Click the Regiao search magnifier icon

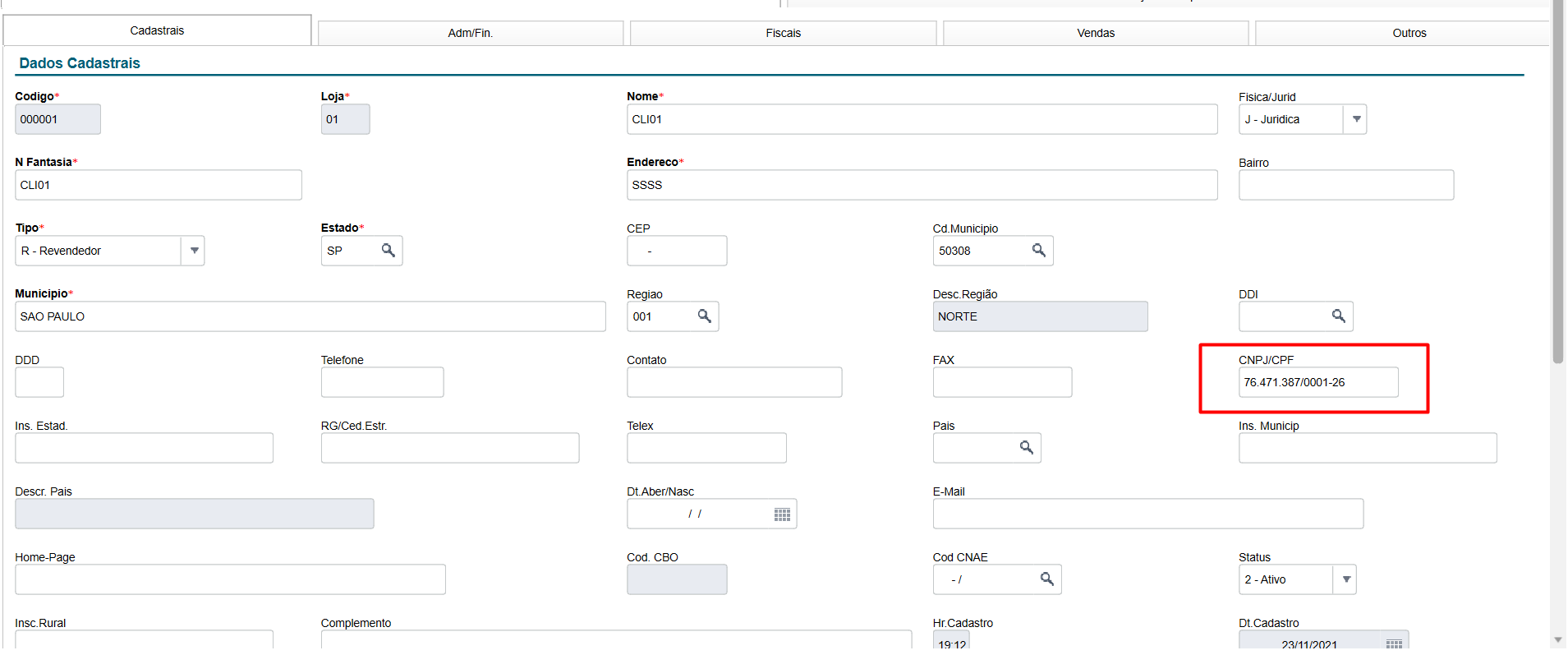pos(705,316)
